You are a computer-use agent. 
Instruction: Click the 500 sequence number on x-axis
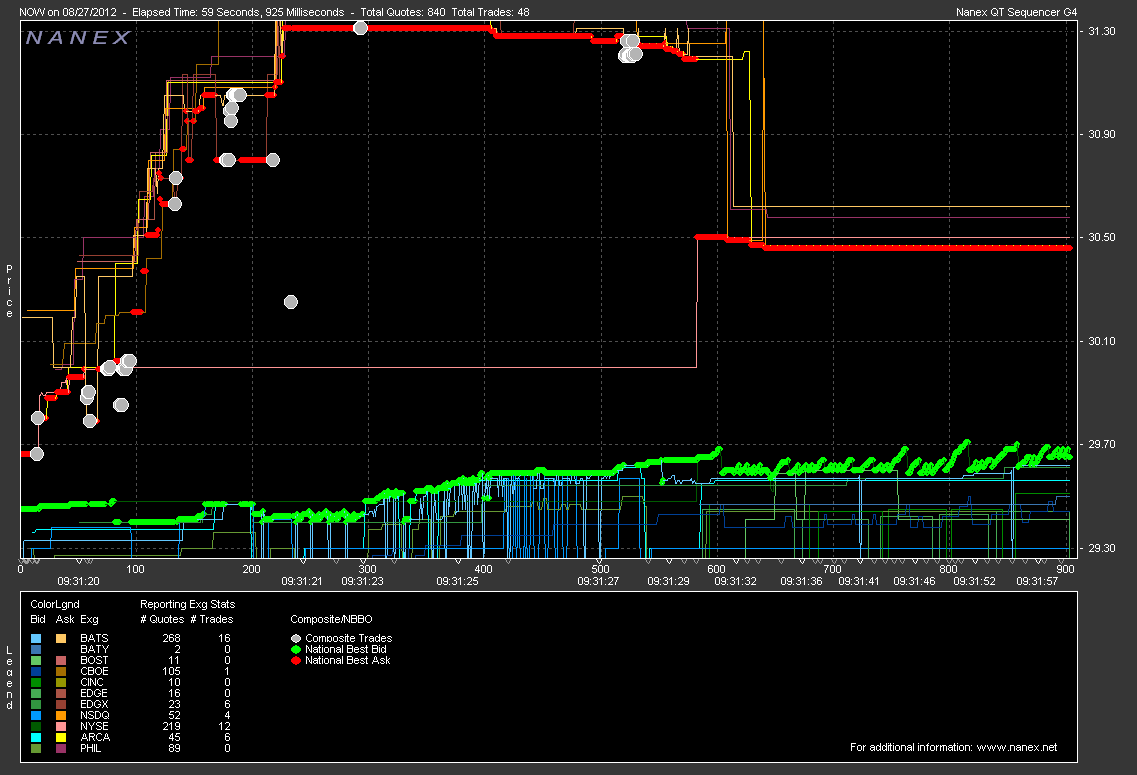point(600,570)
